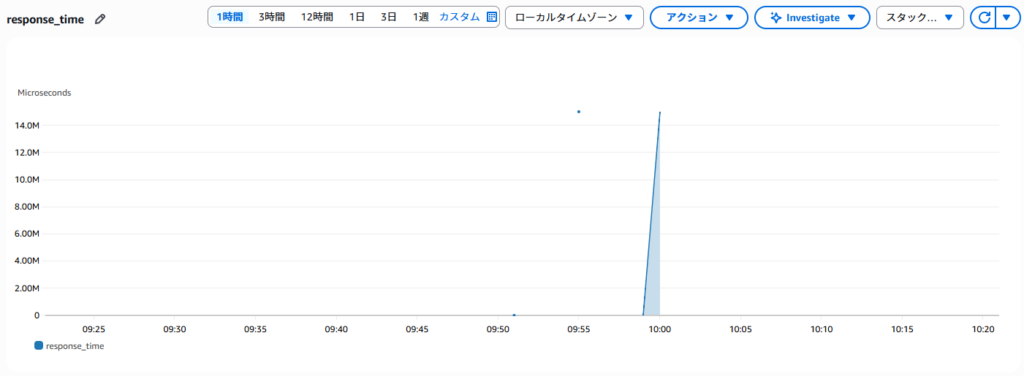Screen dimensions: 1024x376
Task: Click the response_time legend label
Action: click(x=74, y=346)
